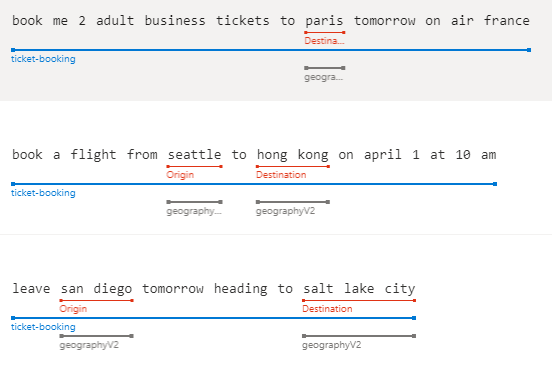Select ticket-booking label of first utterance

click(x=43, y=59)
